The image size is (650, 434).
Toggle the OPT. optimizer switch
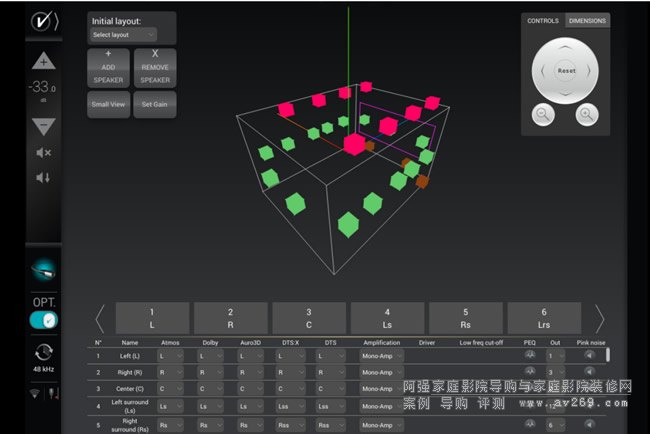click(43, 319)
